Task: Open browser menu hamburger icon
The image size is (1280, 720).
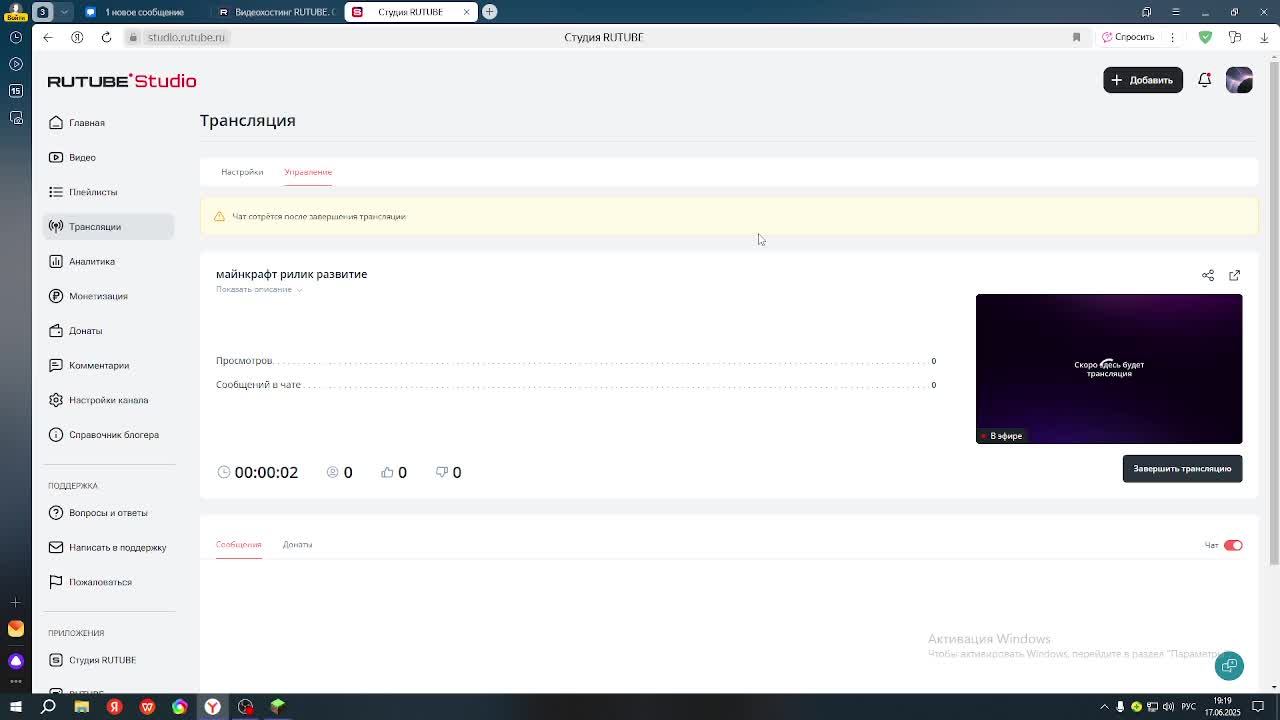Action: pyautogui.click(x=1176, y=12)
